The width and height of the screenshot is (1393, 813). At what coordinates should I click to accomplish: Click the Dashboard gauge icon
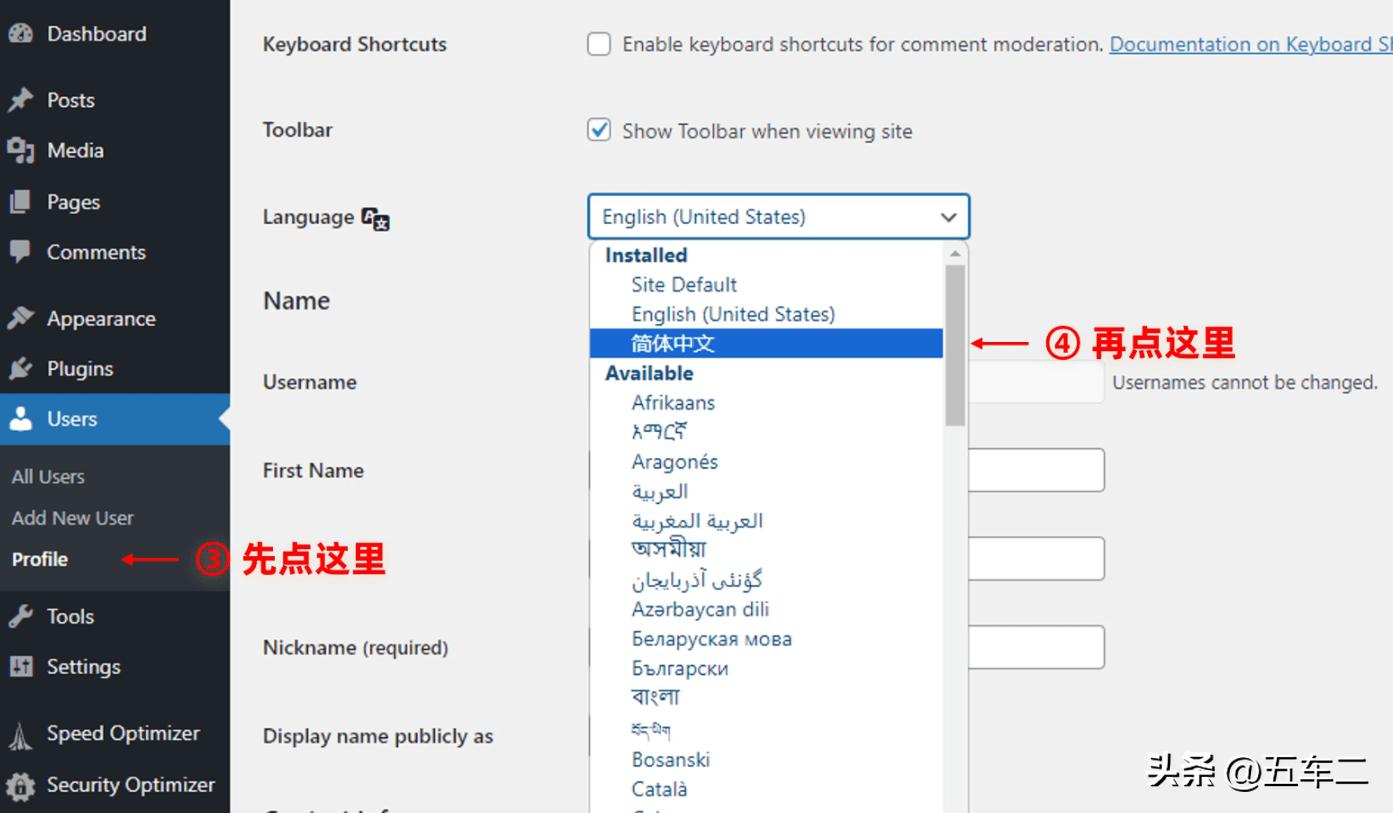pos(20,33)
